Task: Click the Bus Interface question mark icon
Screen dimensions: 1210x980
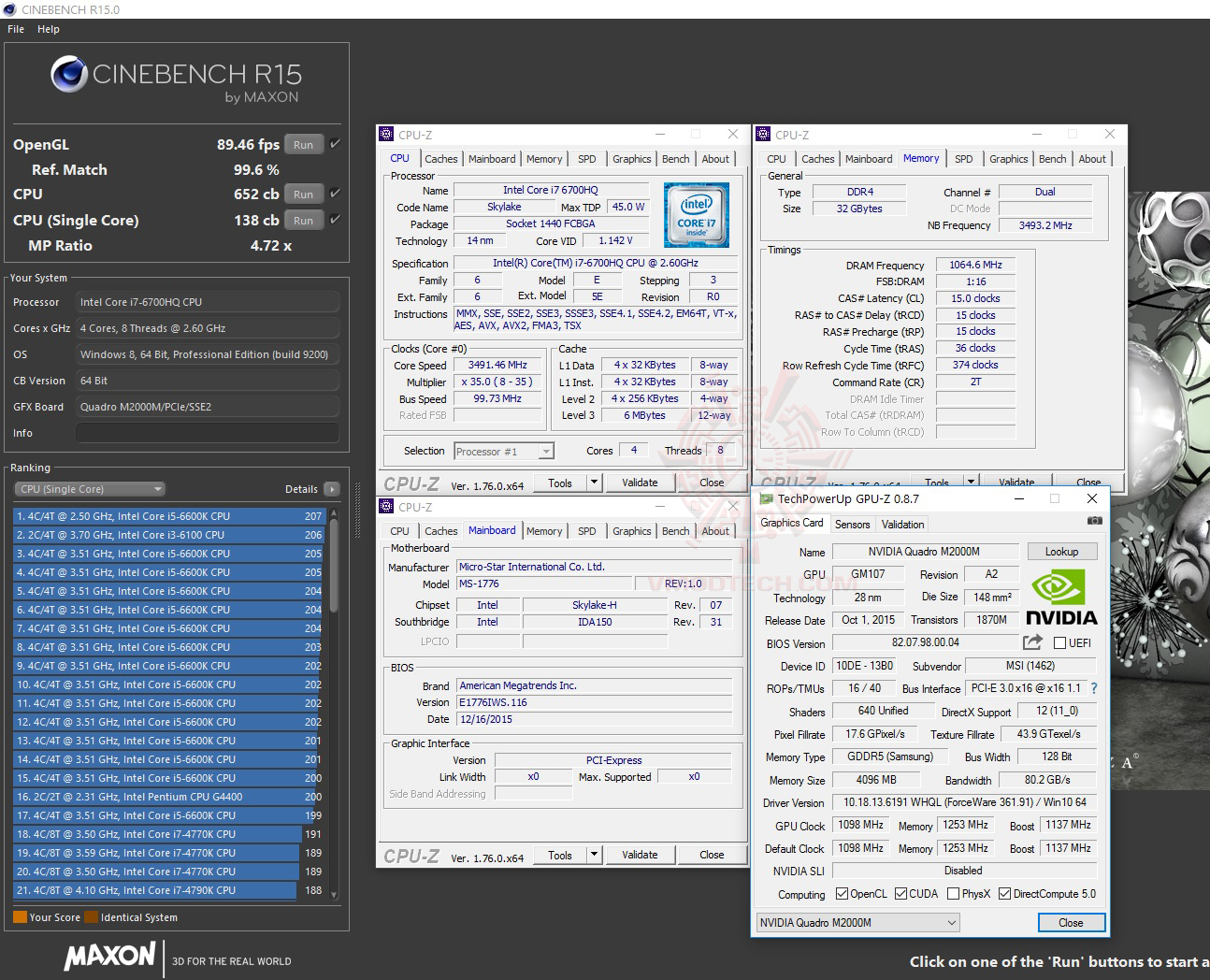Action: click(x=1093, y=688)
